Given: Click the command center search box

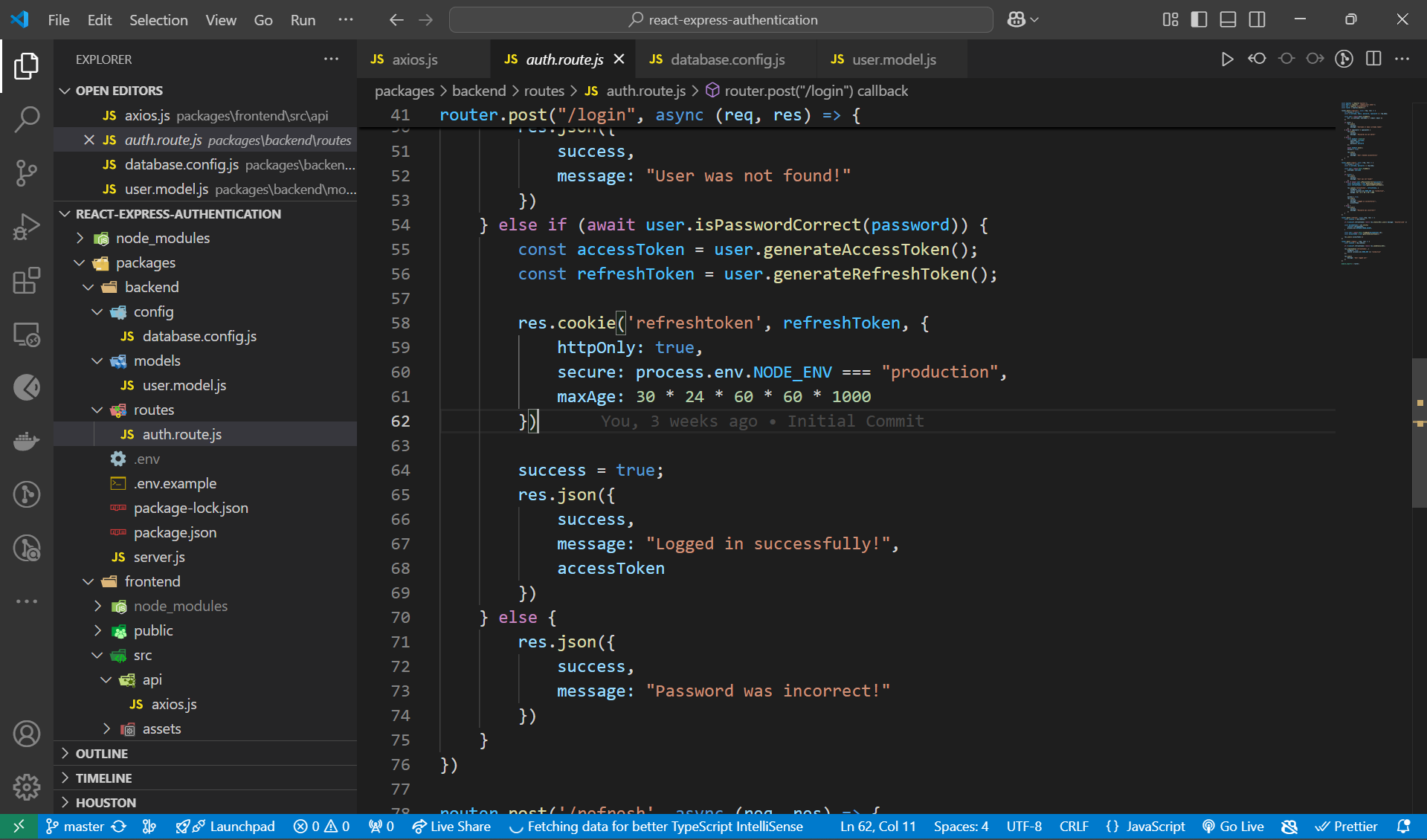Looking at the screenshot, I should 721,20.
